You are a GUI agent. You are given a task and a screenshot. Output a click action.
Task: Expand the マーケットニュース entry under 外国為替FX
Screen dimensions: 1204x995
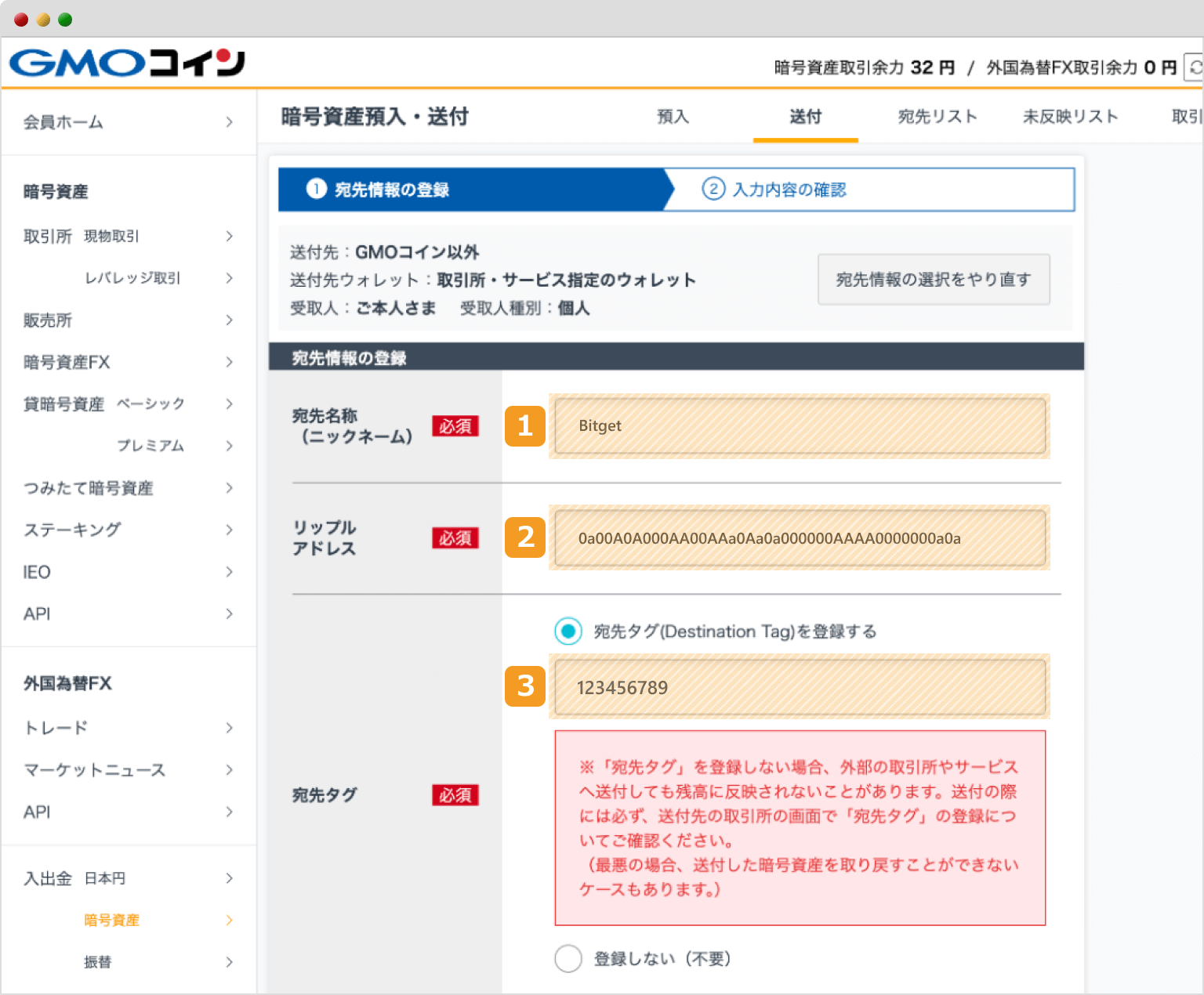click(125, 770)
